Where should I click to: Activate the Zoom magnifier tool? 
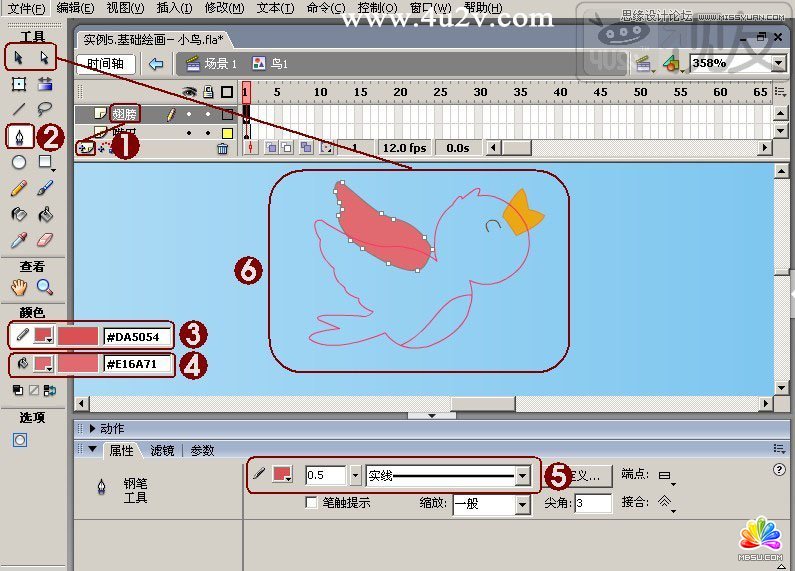[x=45, y=287]
